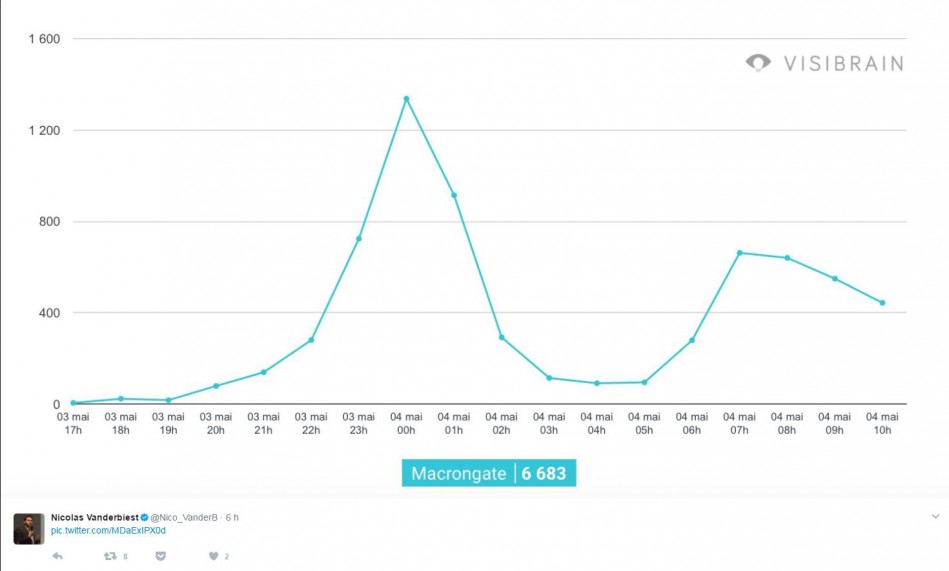Select the data point at 04 mai 01h
This screenshot has height=571, width=949.
click(454, 195)
